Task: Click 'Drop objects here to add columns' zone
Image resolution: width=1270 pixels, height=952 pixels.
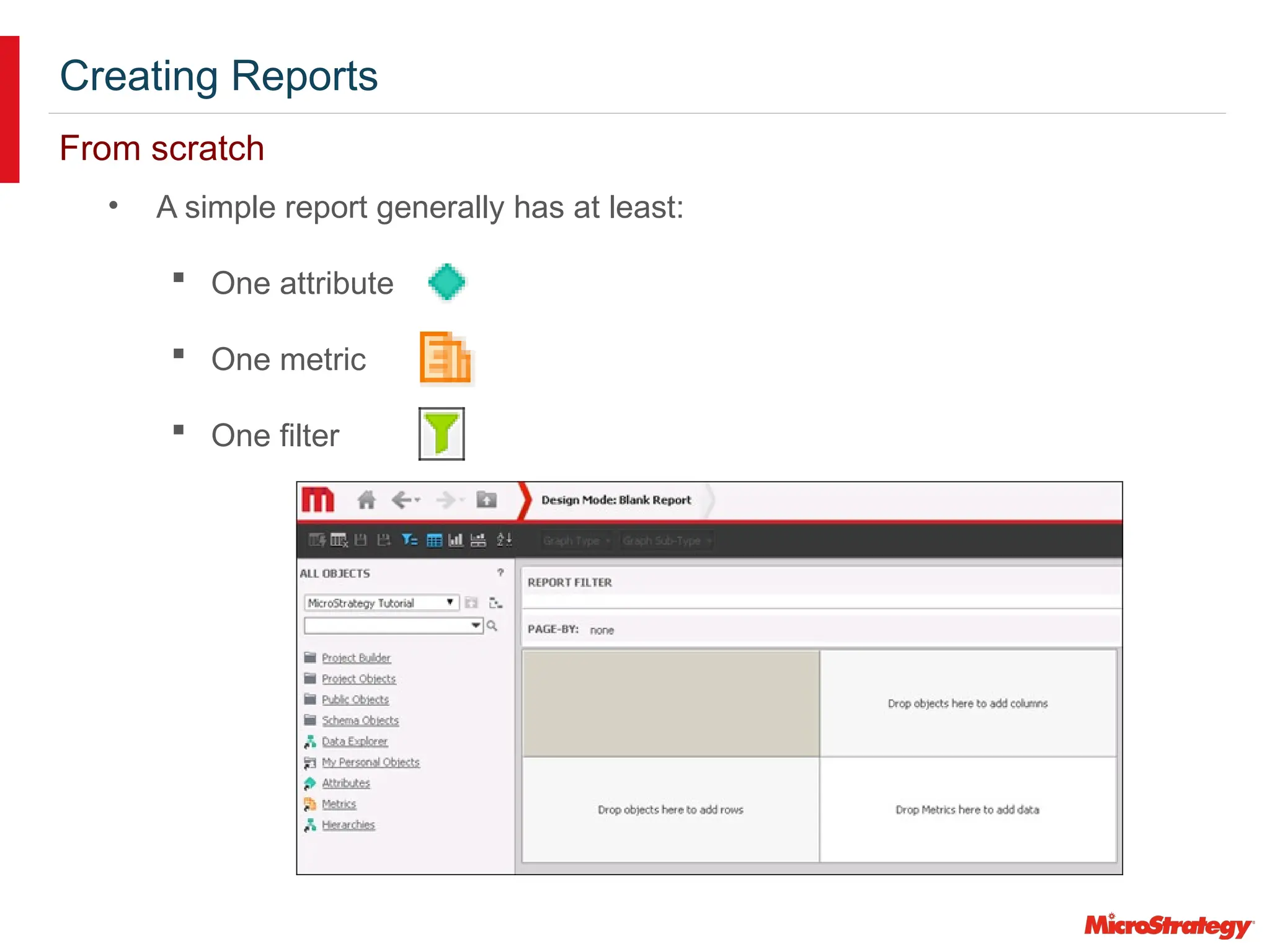Action: 967,703
